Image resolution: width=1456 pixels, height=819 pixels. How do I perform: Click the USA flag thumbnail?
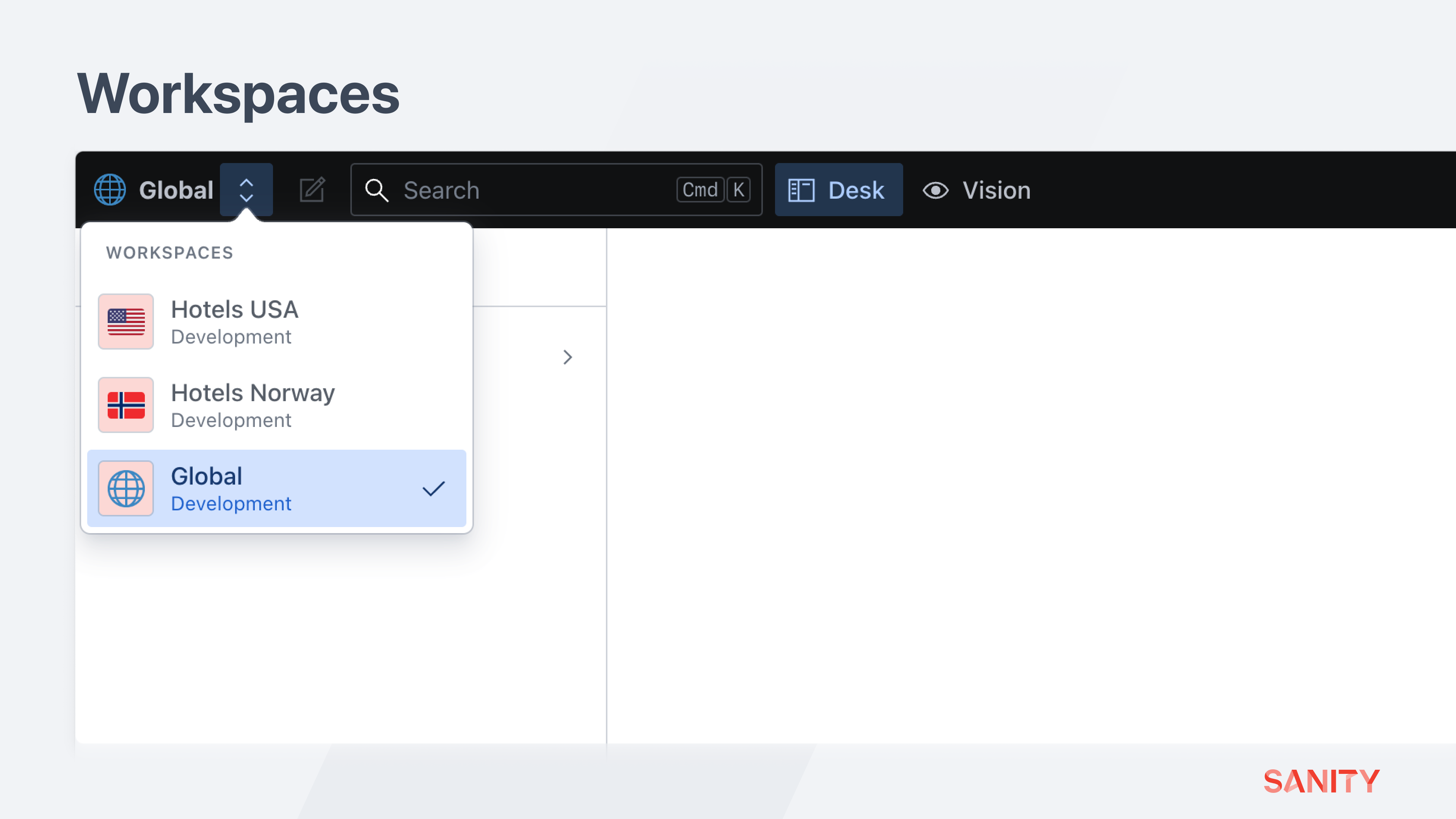click(126, 322)
